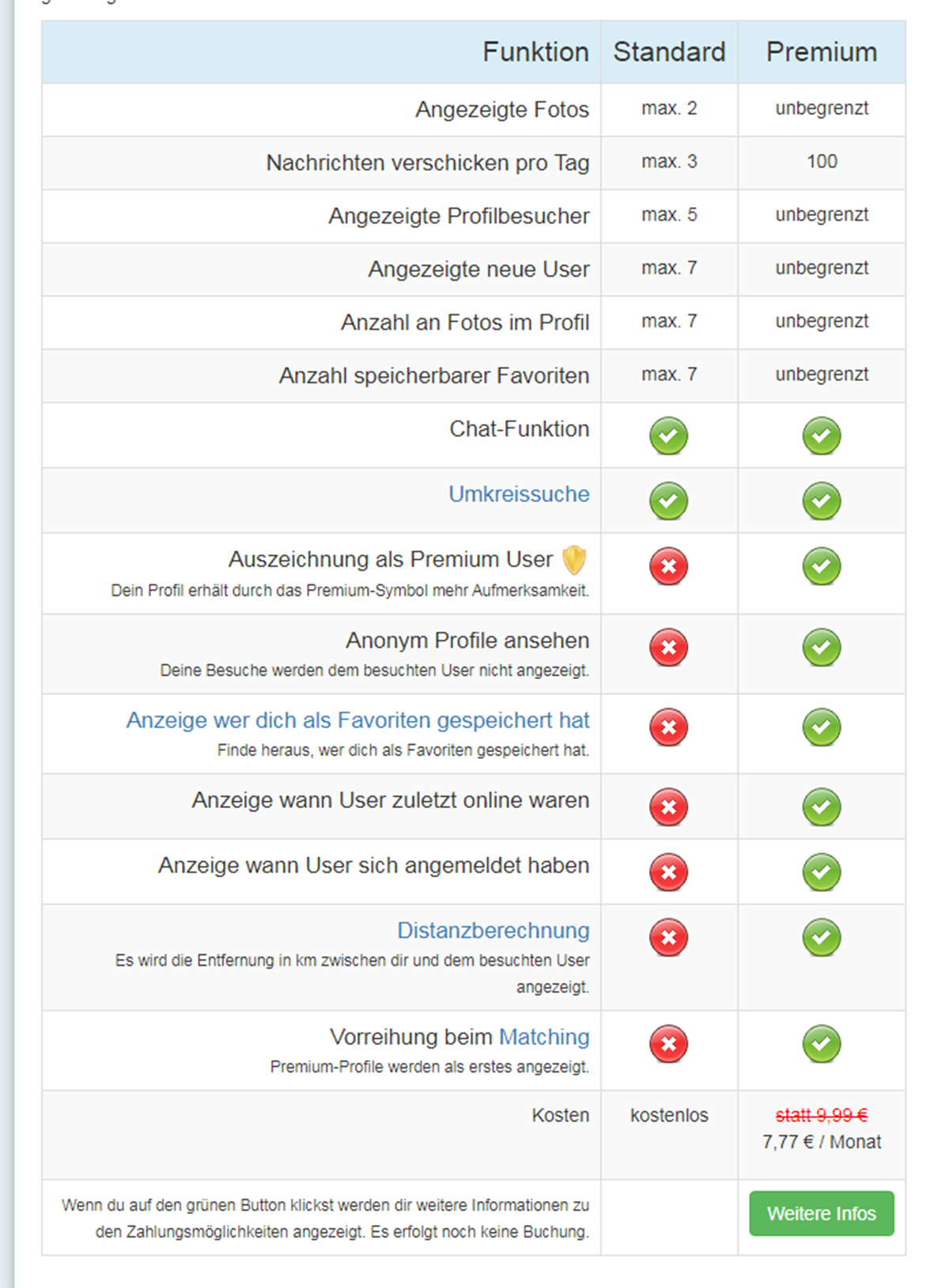This screenshot has width=949, height=1288.
Task: Click the 'Standard' column header
Action: click(x=669, y=52)
